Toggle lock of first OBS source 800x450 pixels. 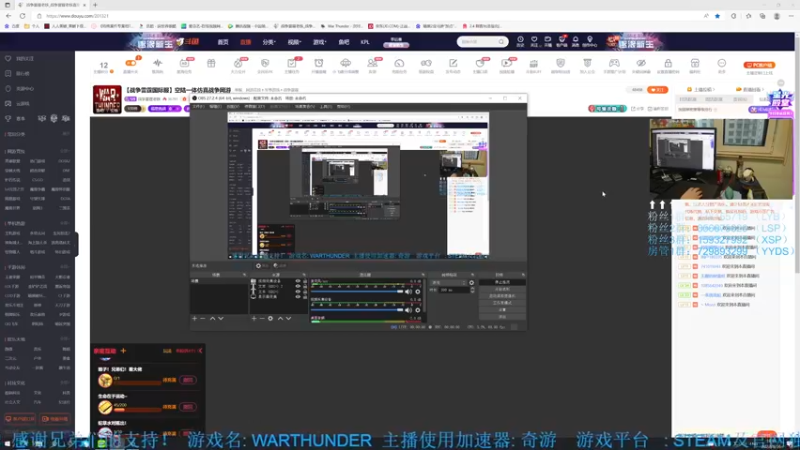[x=305, y=281]
